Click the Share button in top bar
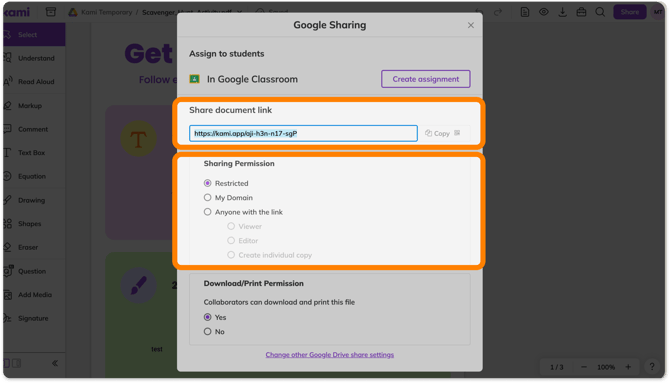670x383 pixels. [630, 12]
